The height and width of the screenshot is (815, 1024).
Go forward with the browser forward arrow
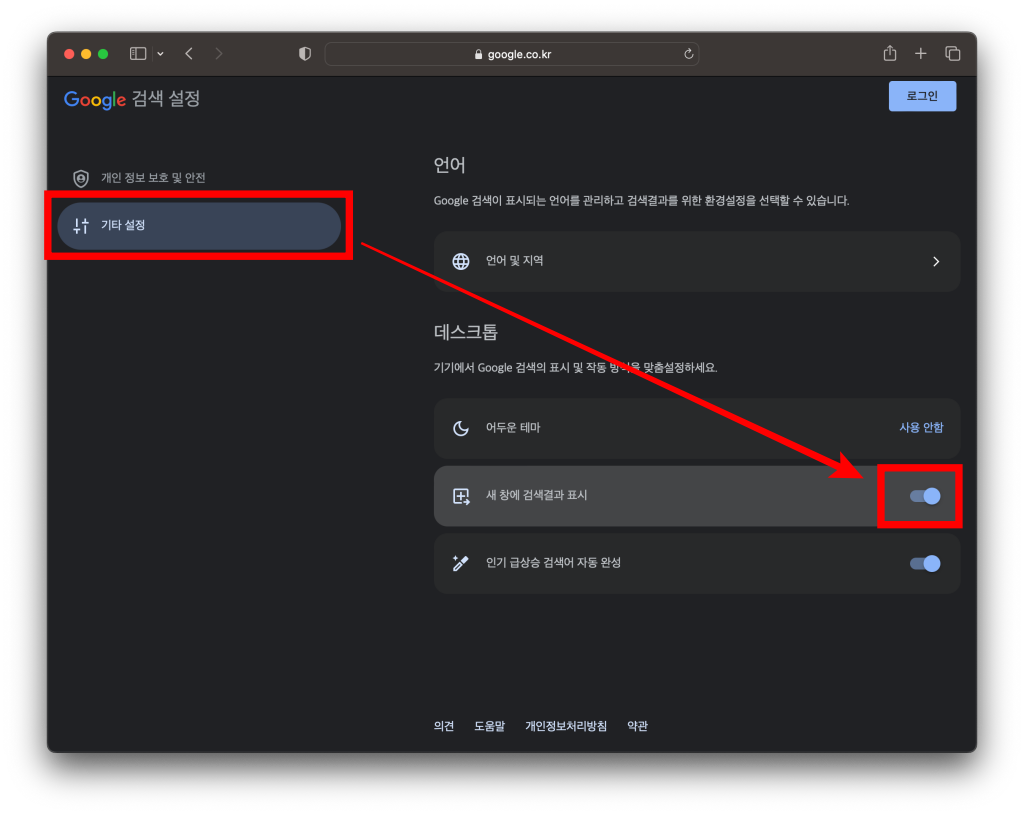219,54
